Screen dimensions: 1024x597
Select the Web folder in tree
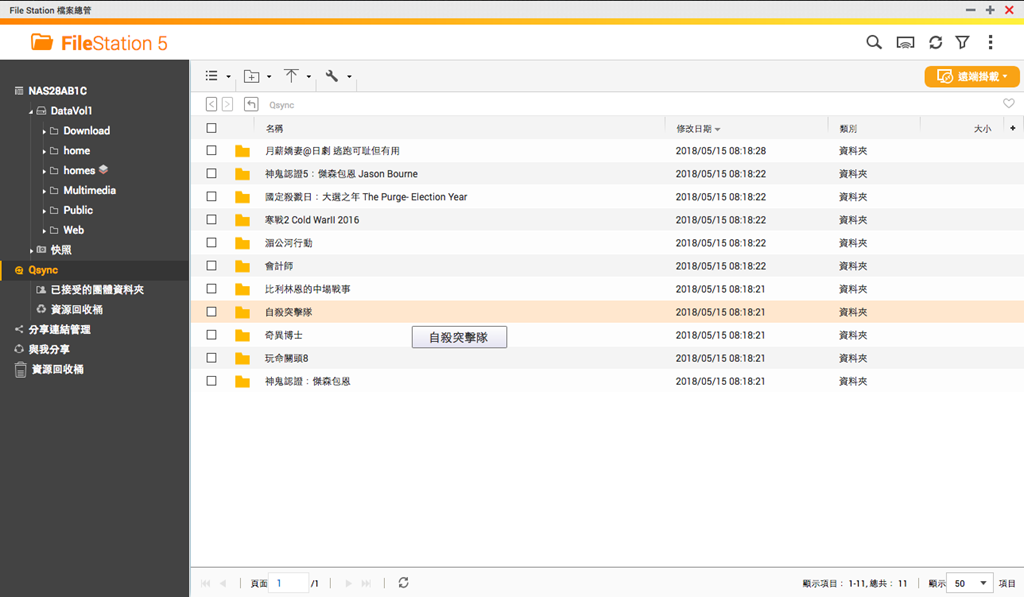[73, 230]
